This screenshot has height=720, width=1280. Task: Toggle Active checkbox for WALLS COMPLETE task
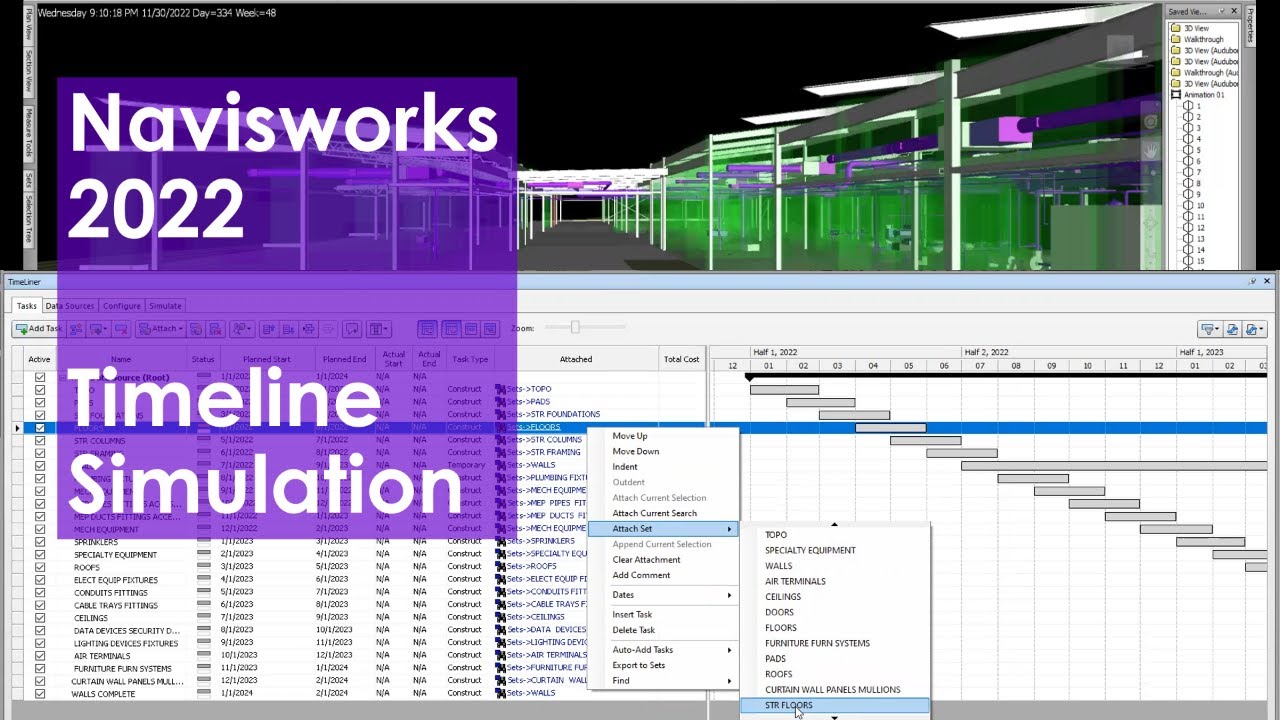40,693
